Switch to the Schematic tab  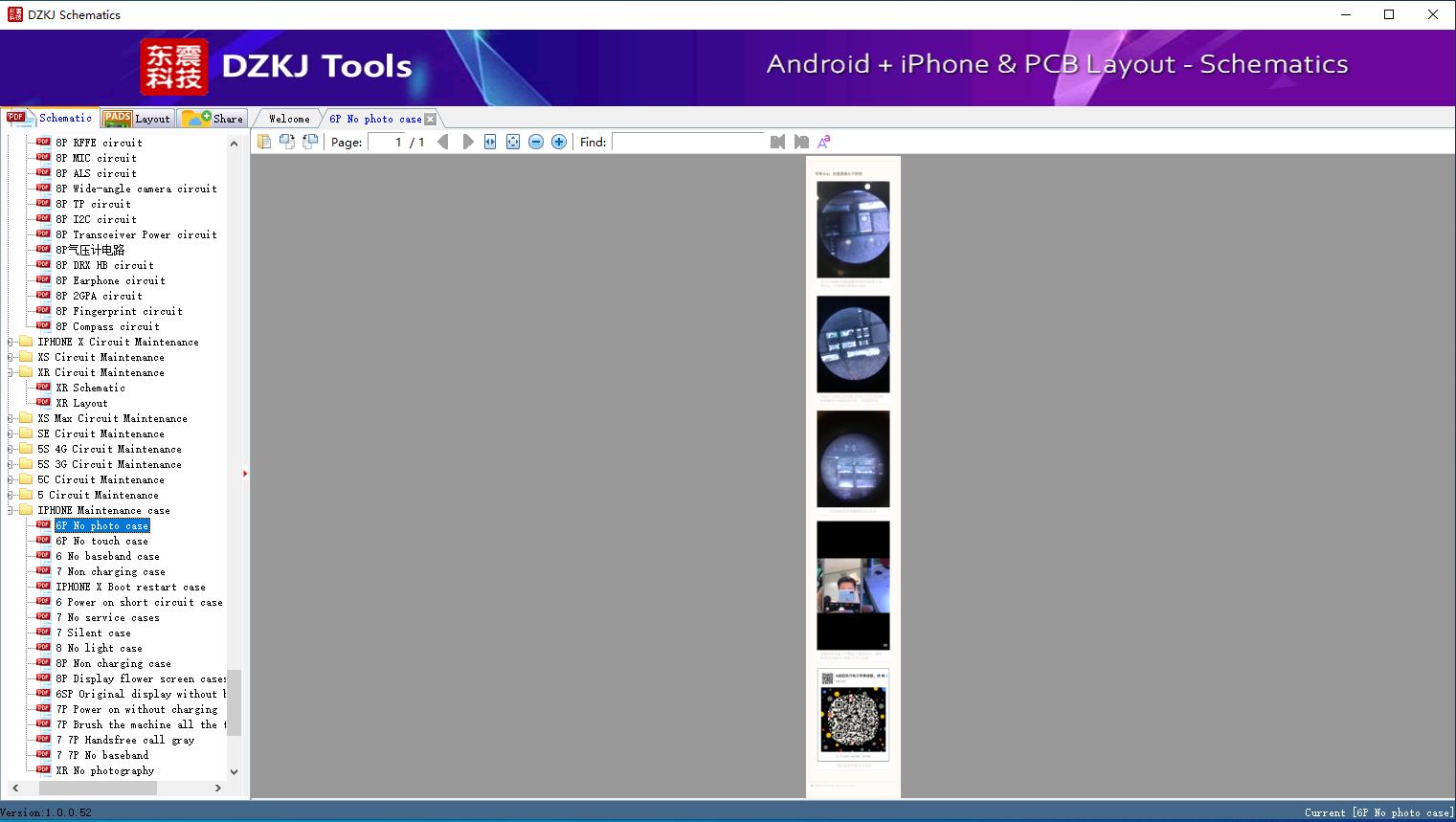click(x=50, y=118)
